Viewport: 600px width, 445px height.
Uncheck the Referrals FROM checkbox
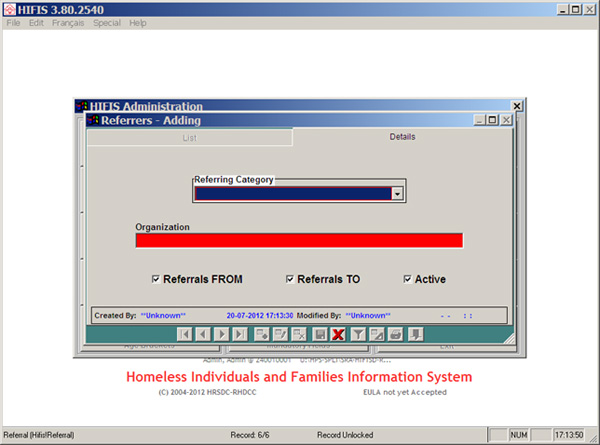pyautogui.click(x=156, y=279)
